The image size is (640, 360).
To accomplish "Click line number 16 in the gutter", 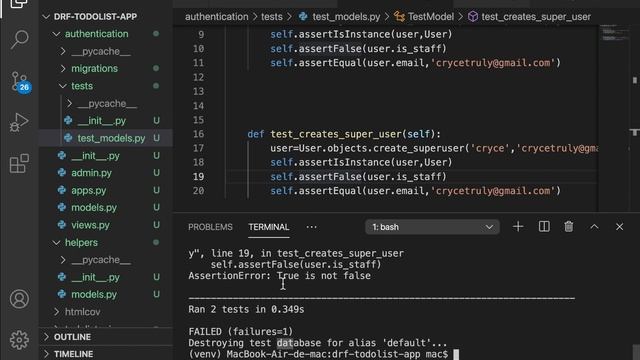I will [x=198, y=134].
